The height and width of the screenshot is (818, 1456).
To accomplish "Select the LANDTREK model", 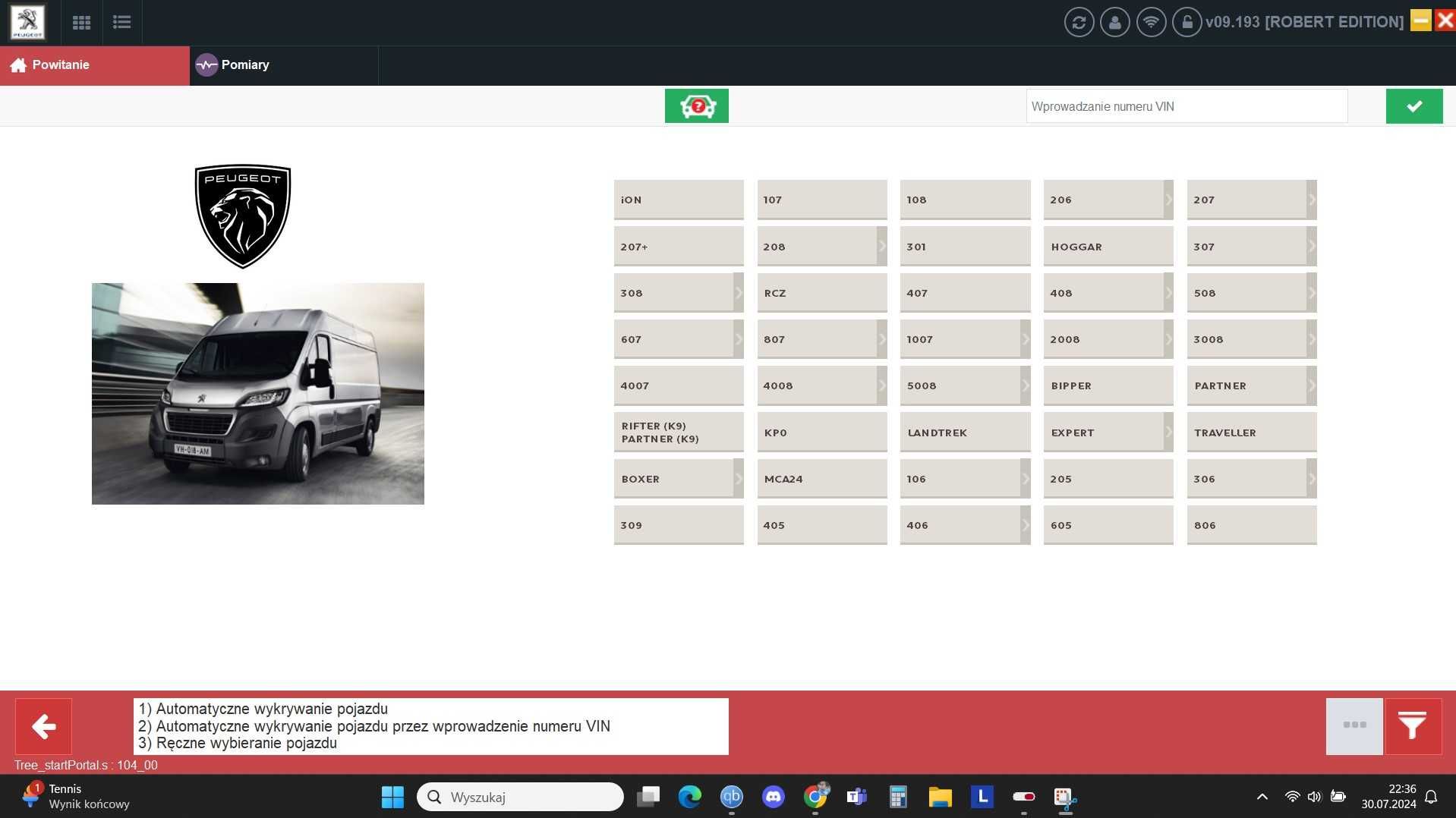I will (x=965, y=432).
